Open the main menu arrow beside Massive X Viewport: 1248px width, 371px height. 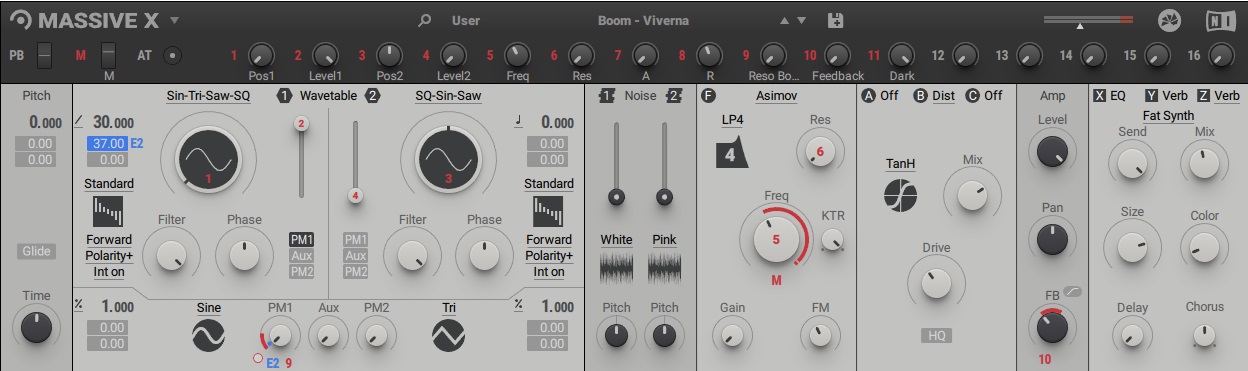click(174, 20)
